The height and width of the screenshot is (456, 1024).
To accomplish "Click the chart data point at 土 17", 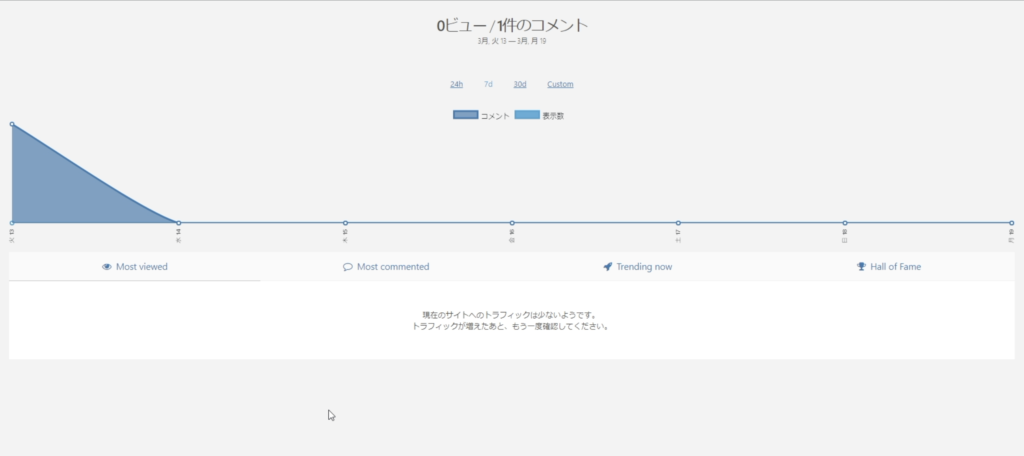I will pos(679,223).
